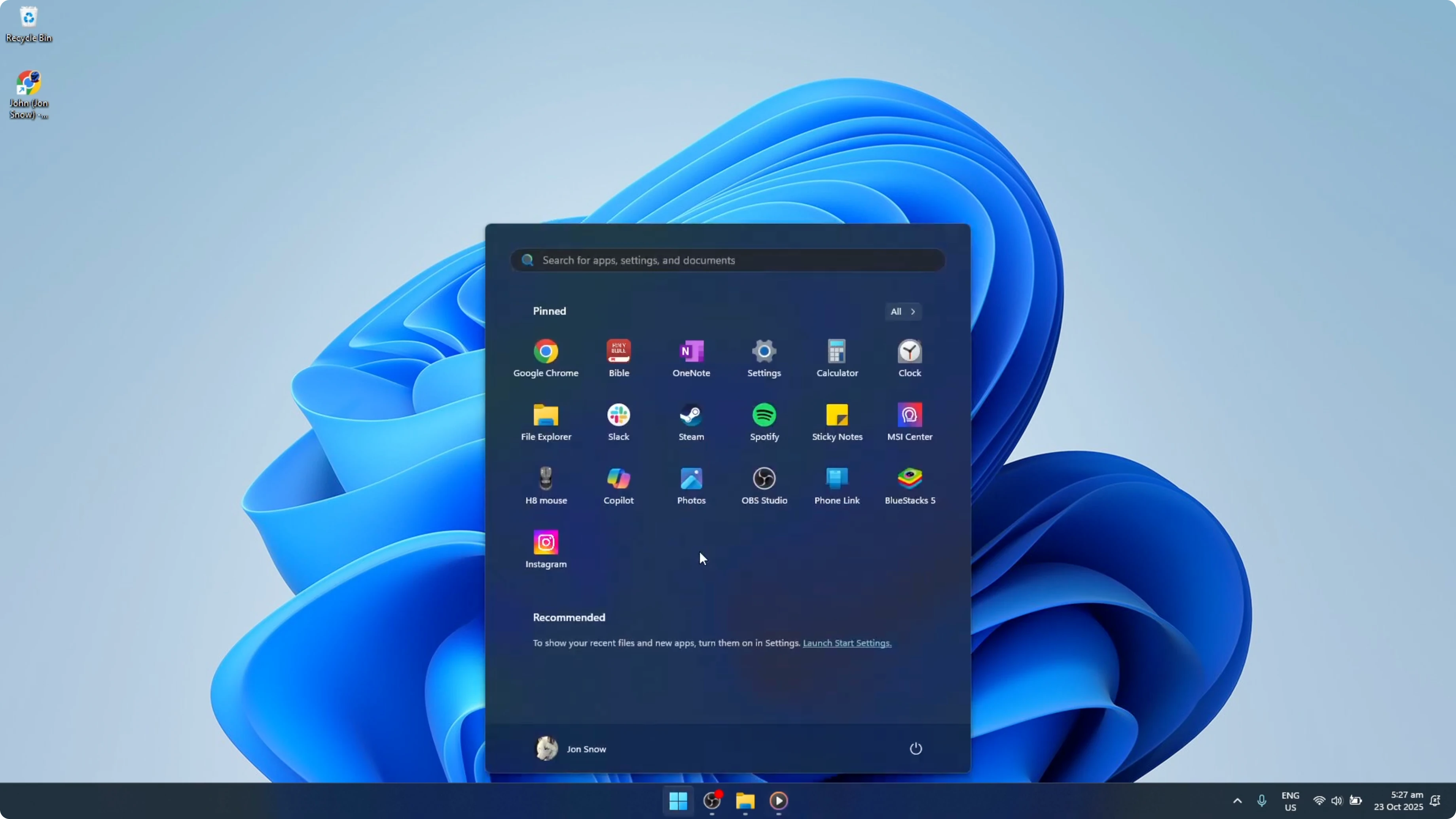Viewport: 1456px width, 819px height.
Task: Click the Recommended section heading
Action: [569, 617]
